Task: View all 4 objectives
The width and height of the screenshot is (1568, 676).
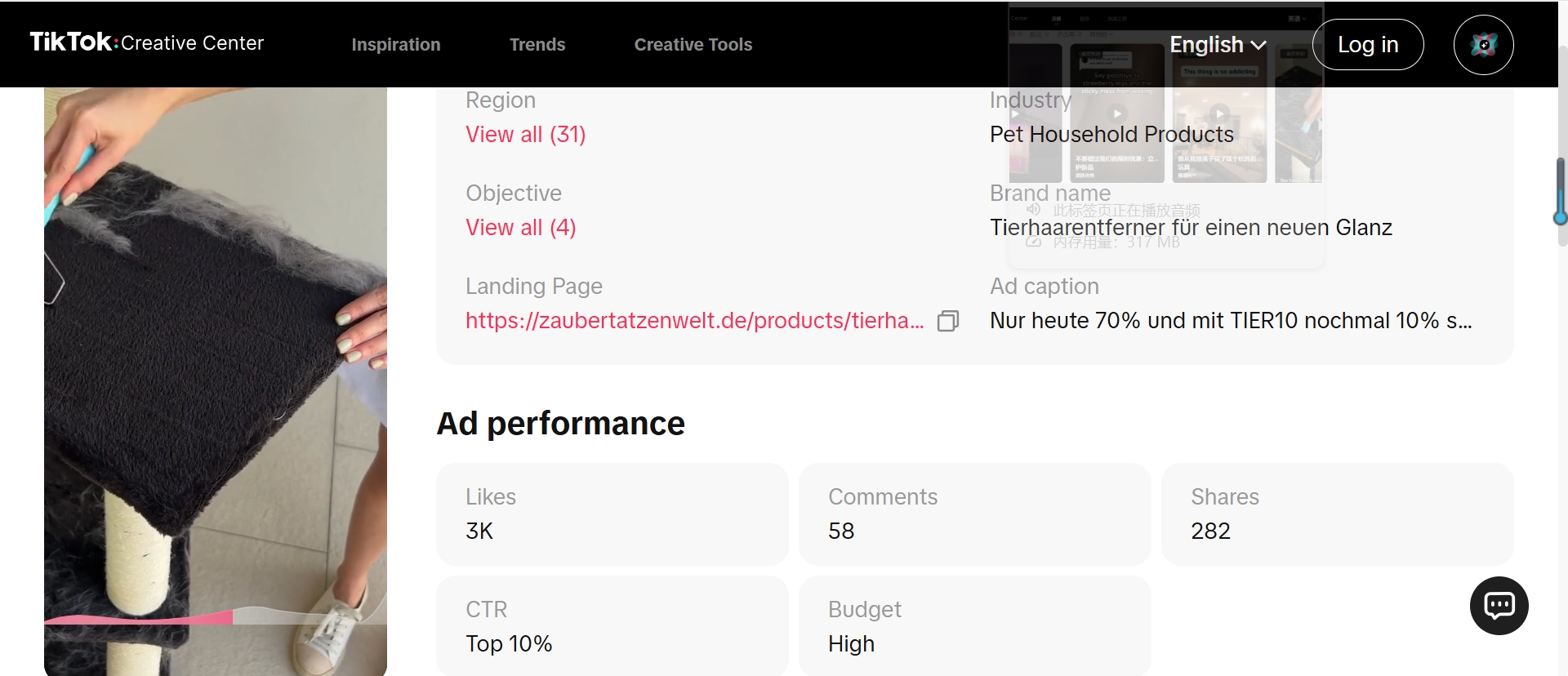Action: pyautogui.click(x=521, y=228)
